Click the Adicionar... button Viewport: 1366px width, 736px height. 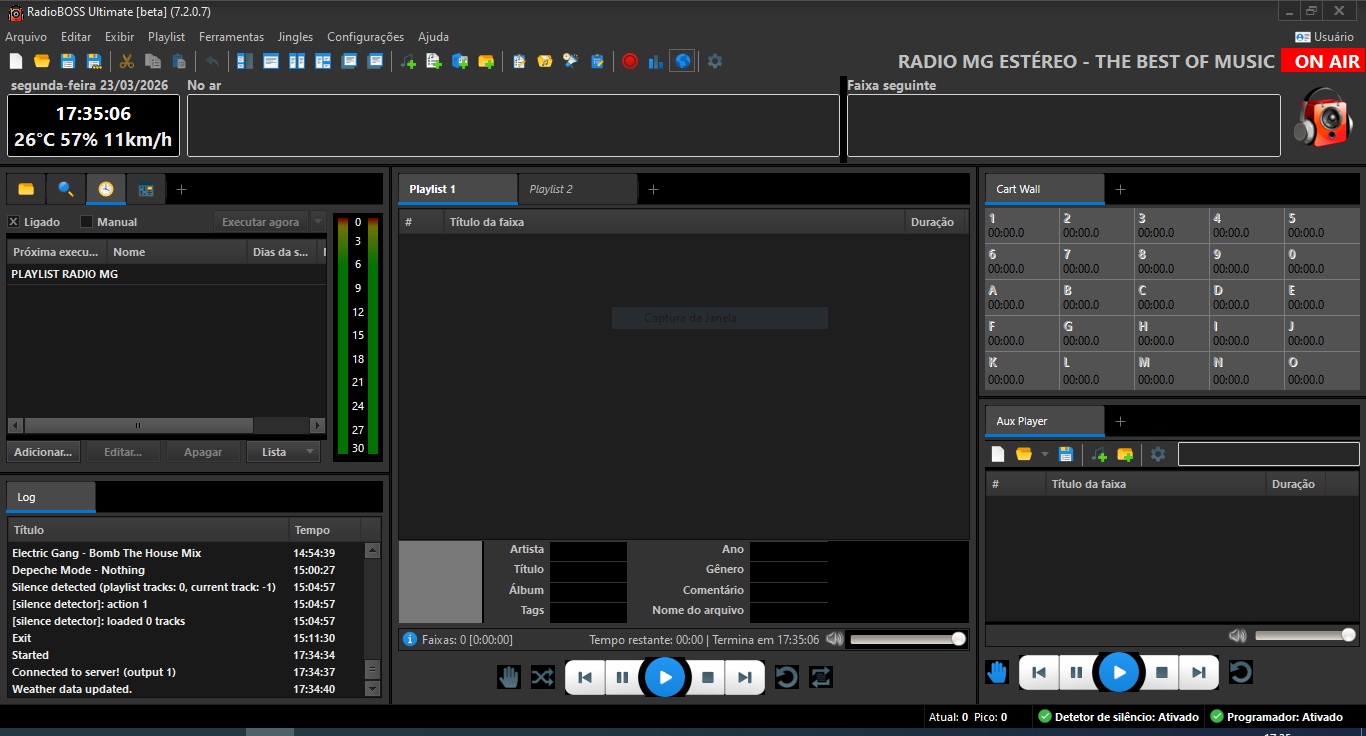43,452
